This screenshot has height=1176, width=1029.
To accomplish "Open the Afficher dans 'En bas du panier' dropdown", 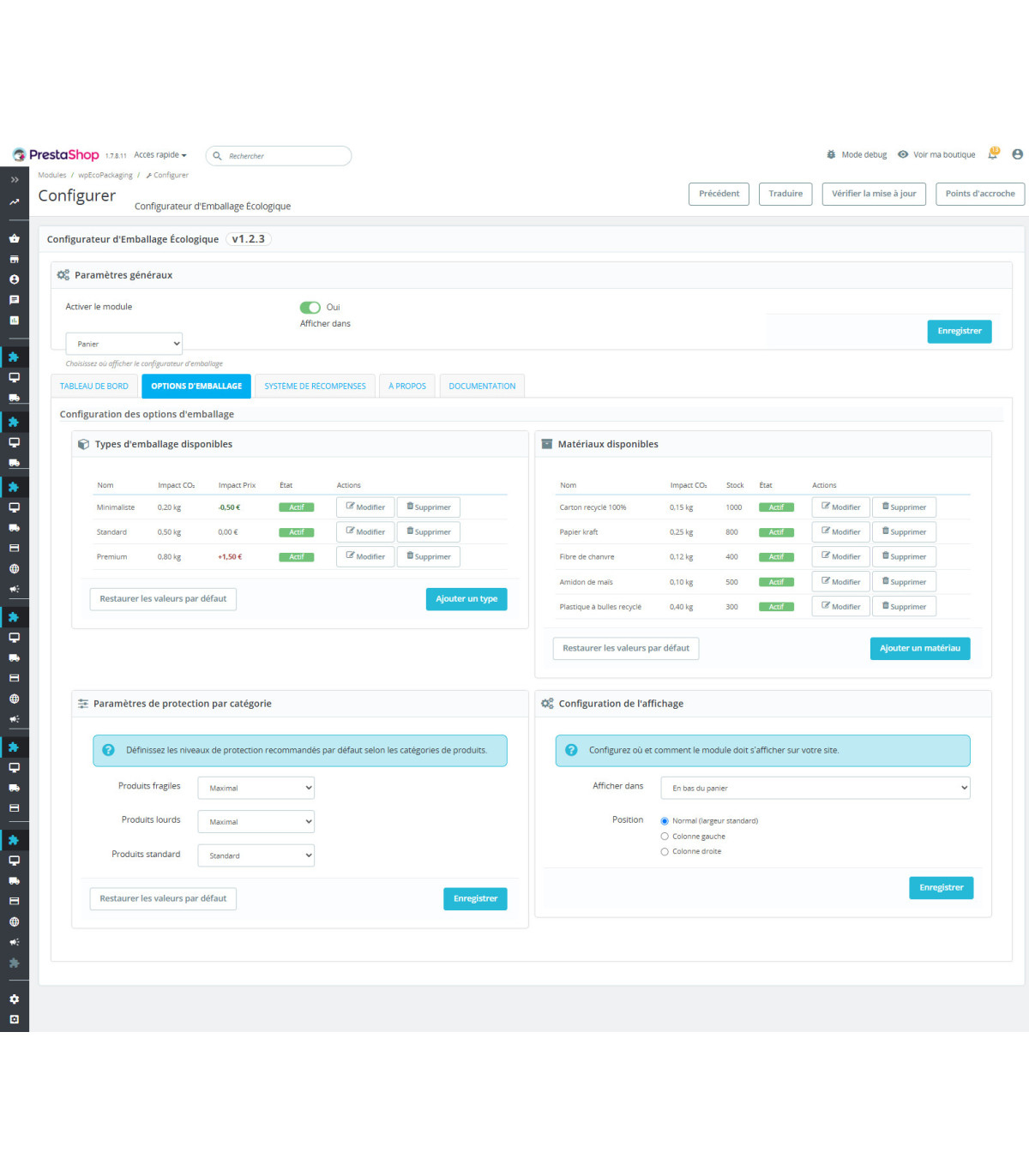I will pos(815,788).
